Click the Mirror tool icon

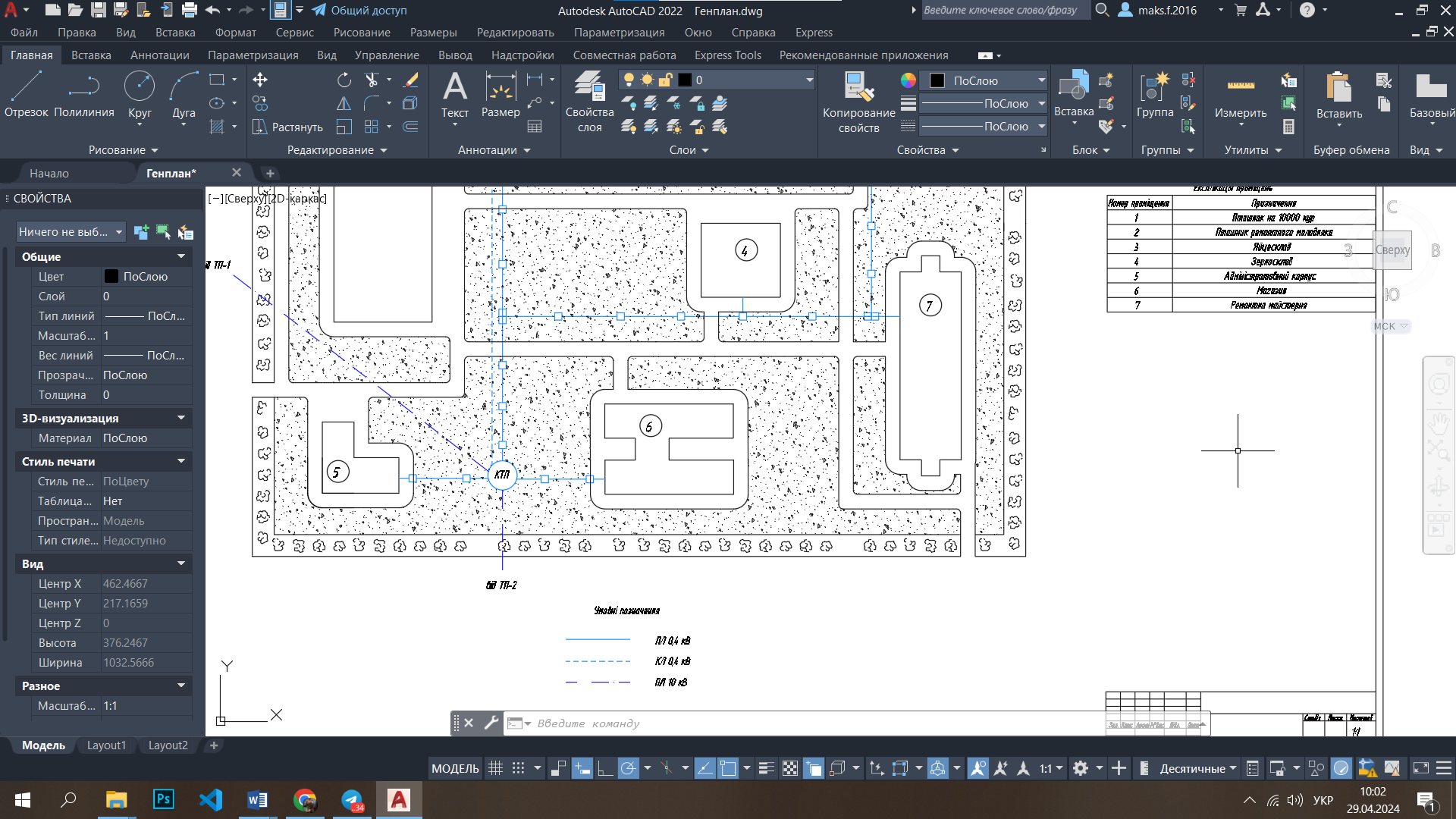pos(344,103)
